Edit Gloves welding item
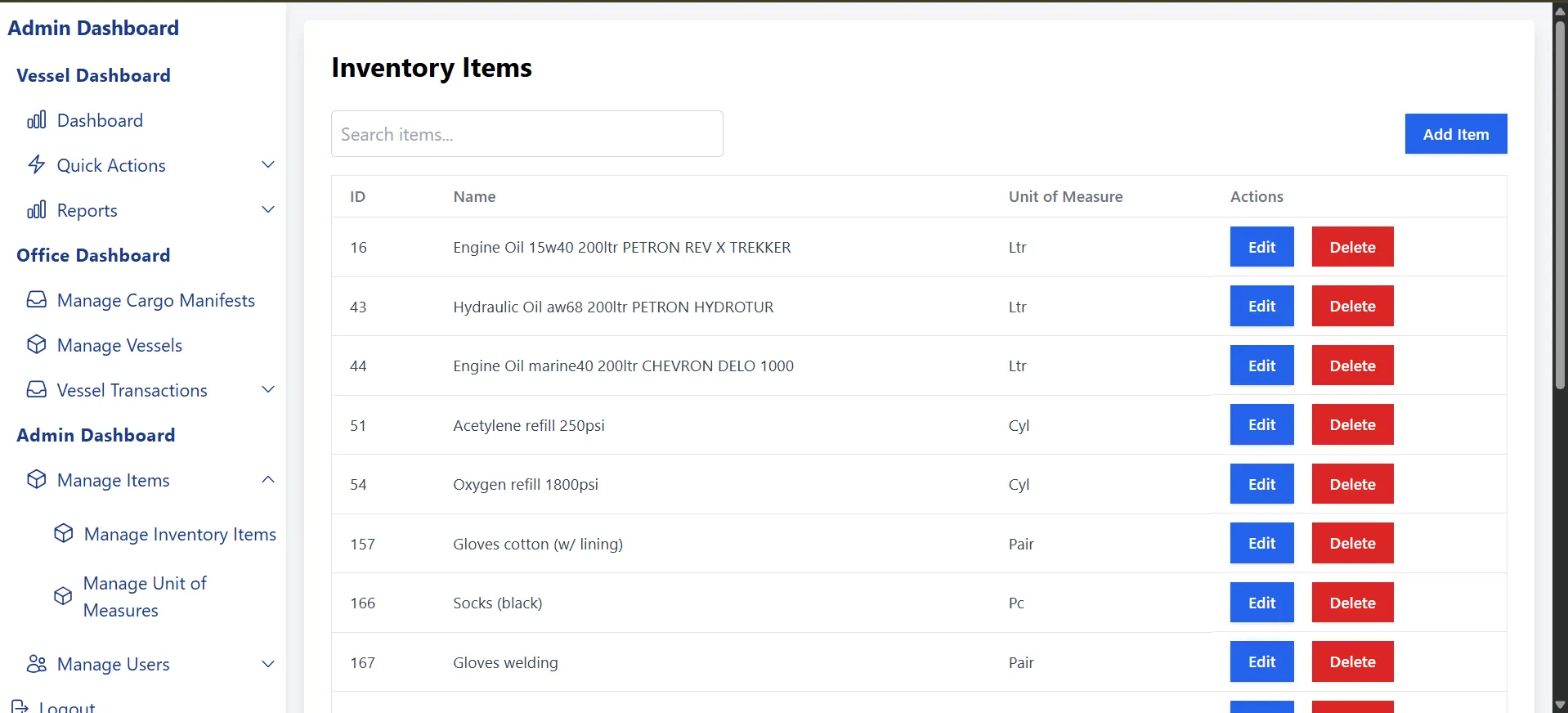Image resolution: width=1568 pixels, height=713 pixels. click(x=1261, y=661)
